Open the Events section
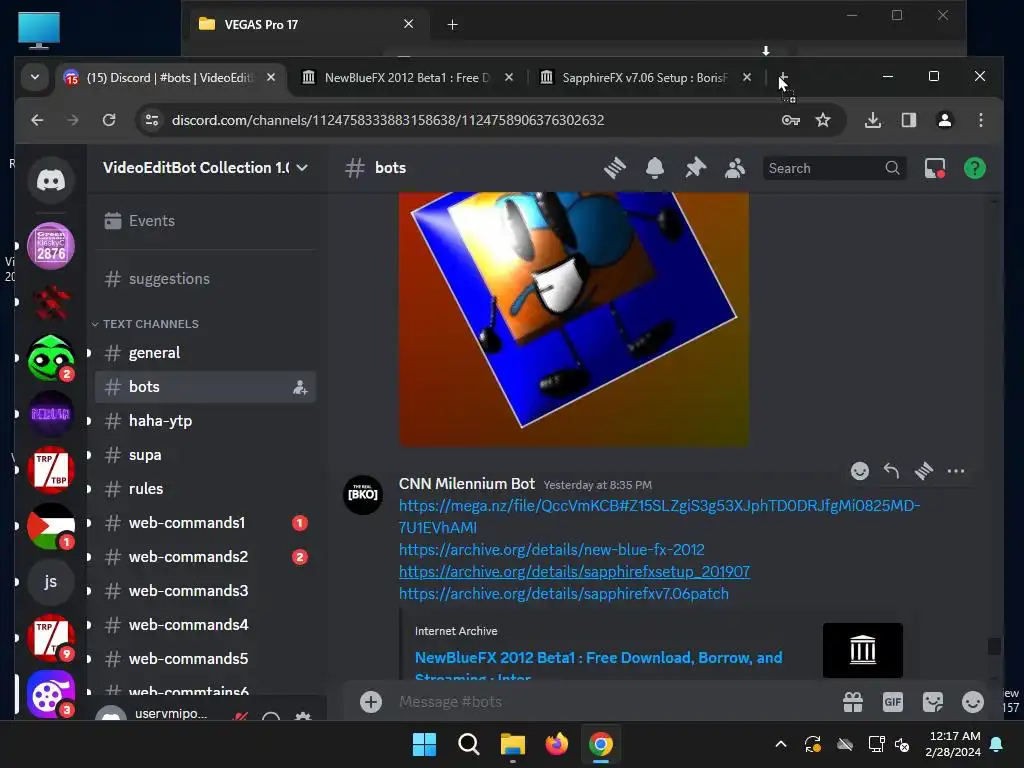 click(x=206, y=221)
